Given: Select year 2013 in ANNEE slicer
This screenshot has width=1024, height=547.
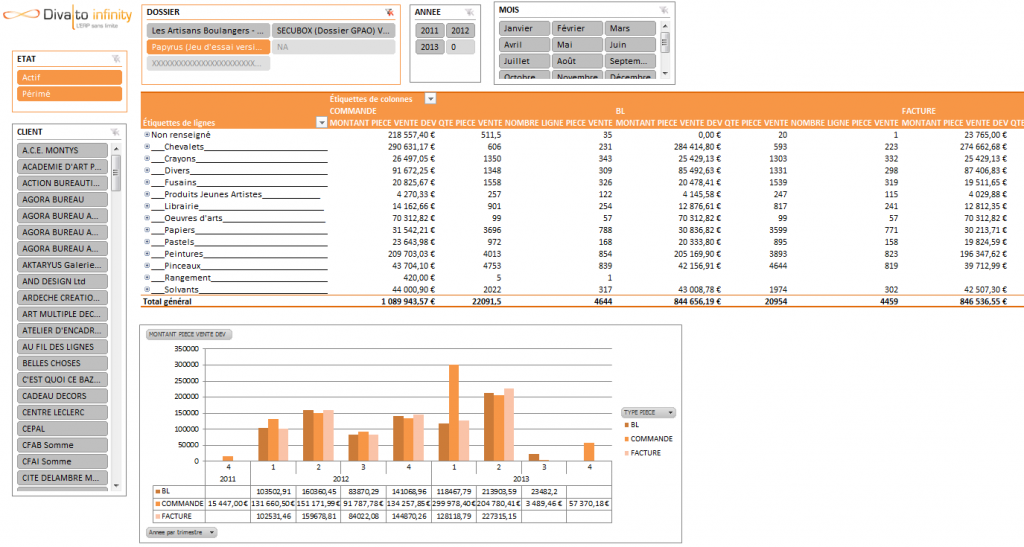Looking at the screenshot, I should click(429, 47).
